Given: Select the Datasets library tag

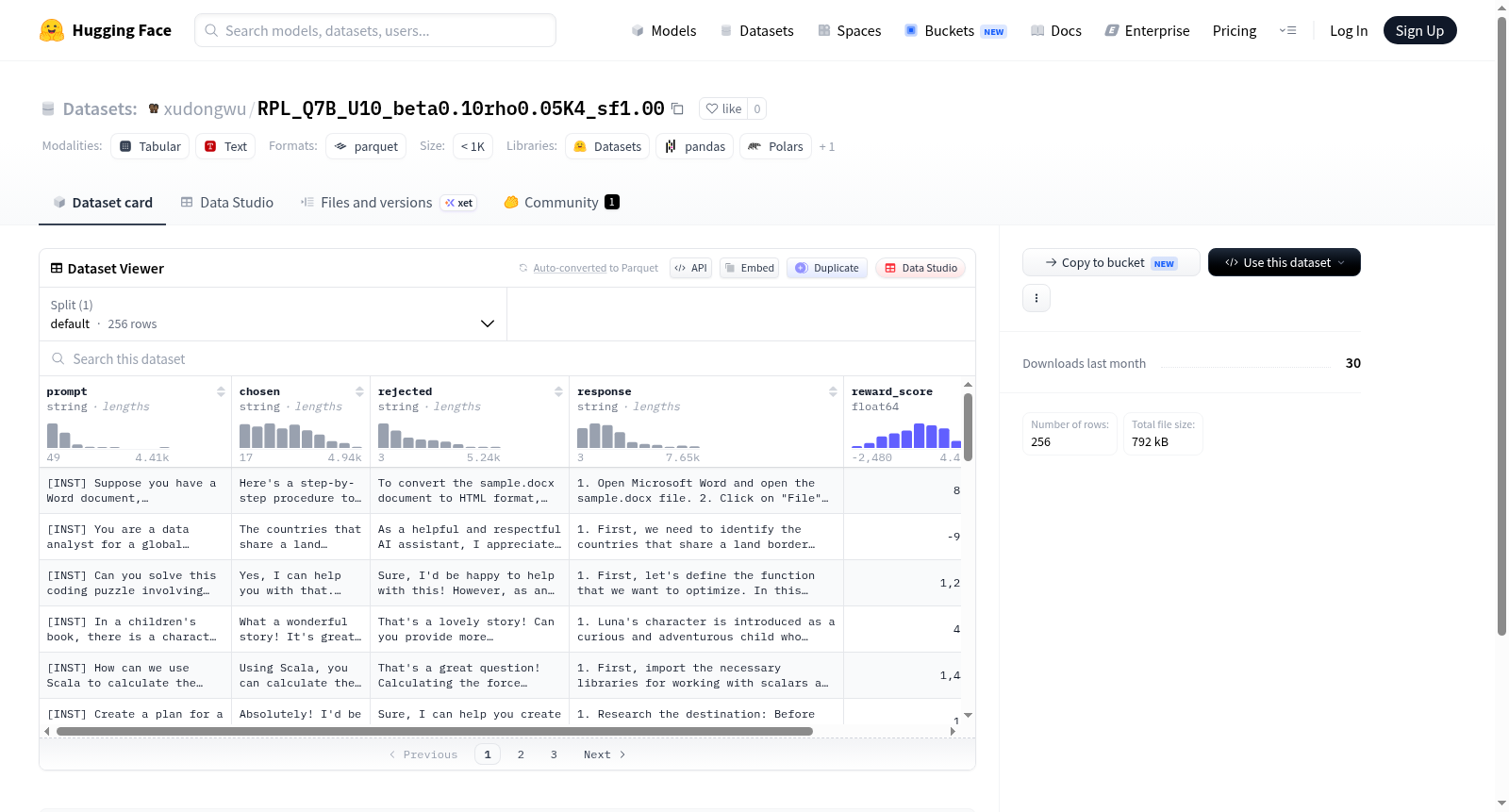Looking at the screenshot, I should click(x=607, y=146).
